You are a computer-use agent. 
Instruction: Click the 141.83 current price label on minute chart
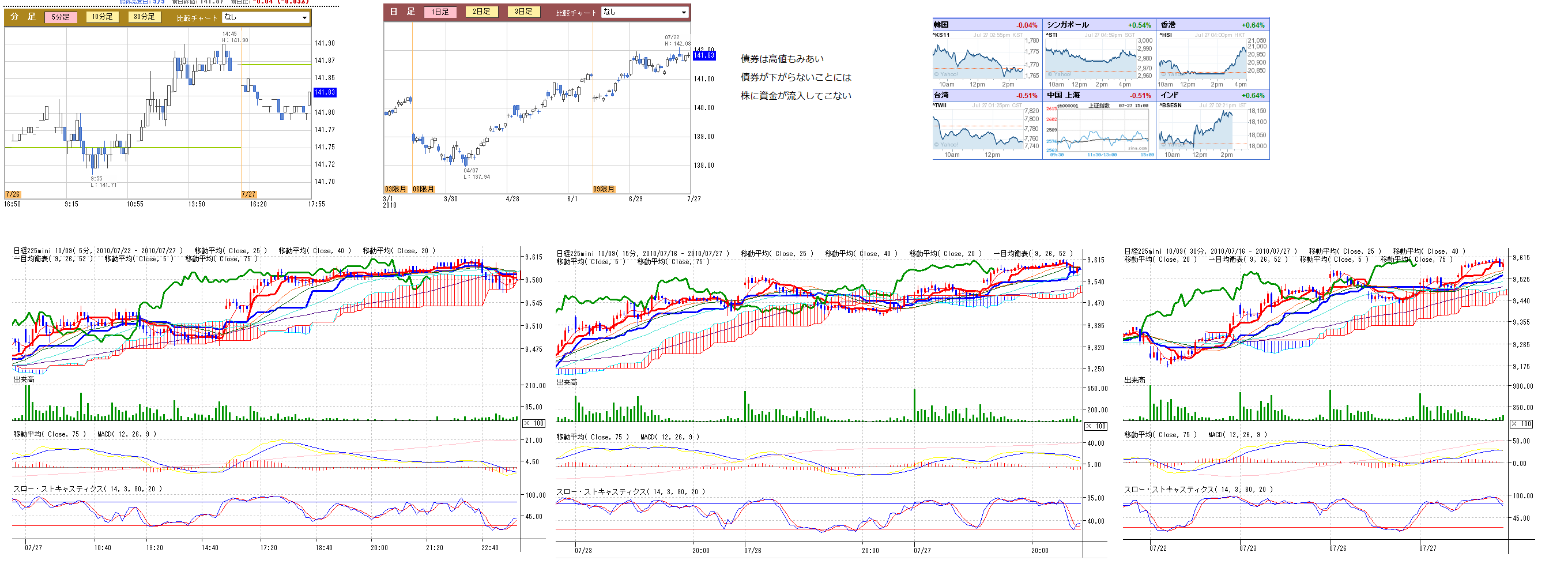click(x=325, y=92)
